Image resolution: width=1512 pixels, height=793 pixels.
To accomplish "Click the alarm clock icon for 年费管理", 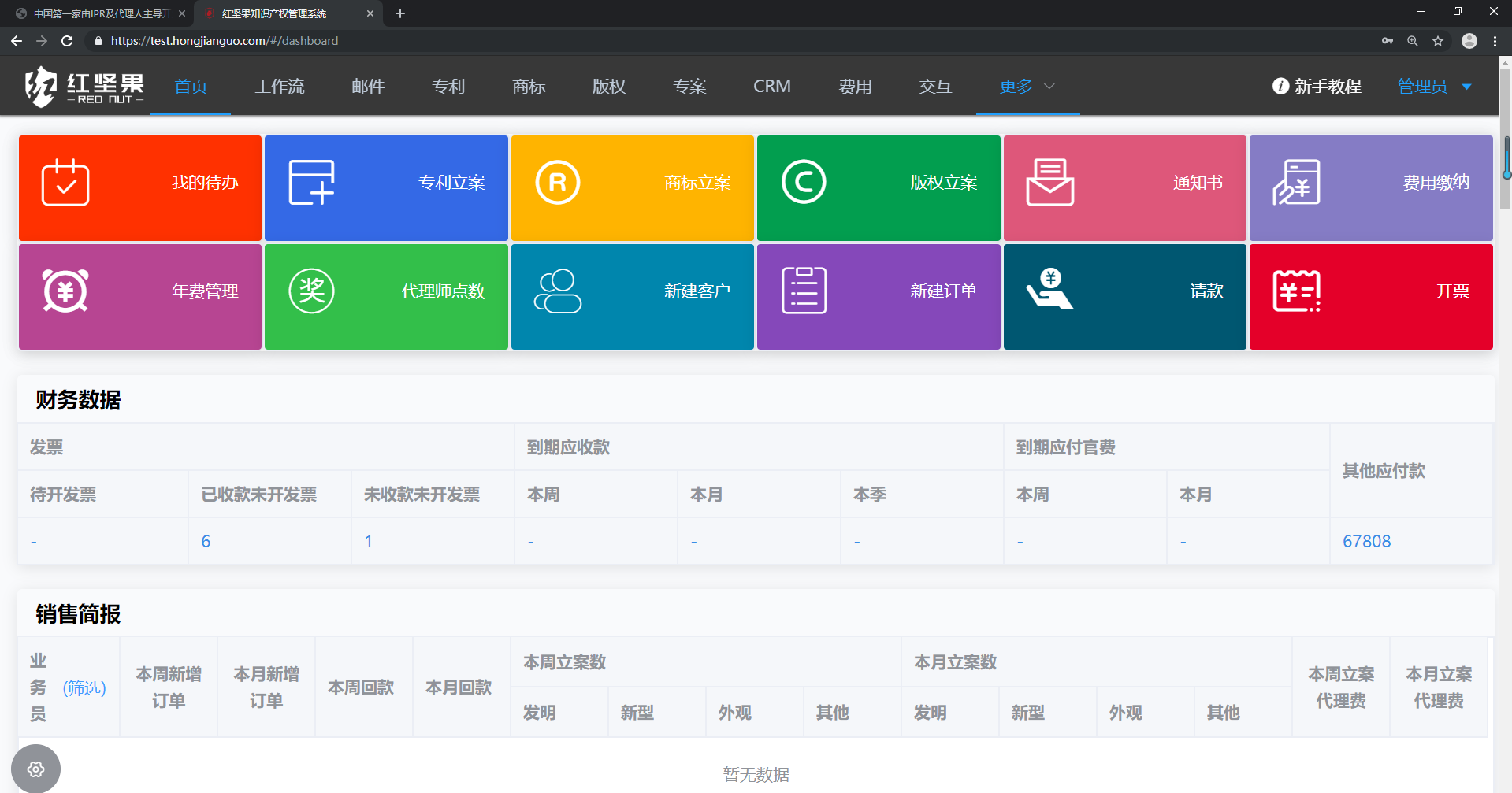I will [x=65, y=291].
